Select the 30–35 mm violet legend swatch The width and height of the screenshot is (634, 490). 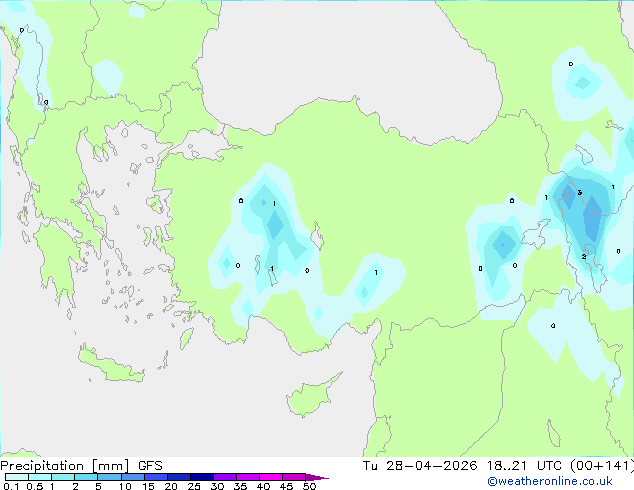tap(224, 477)
